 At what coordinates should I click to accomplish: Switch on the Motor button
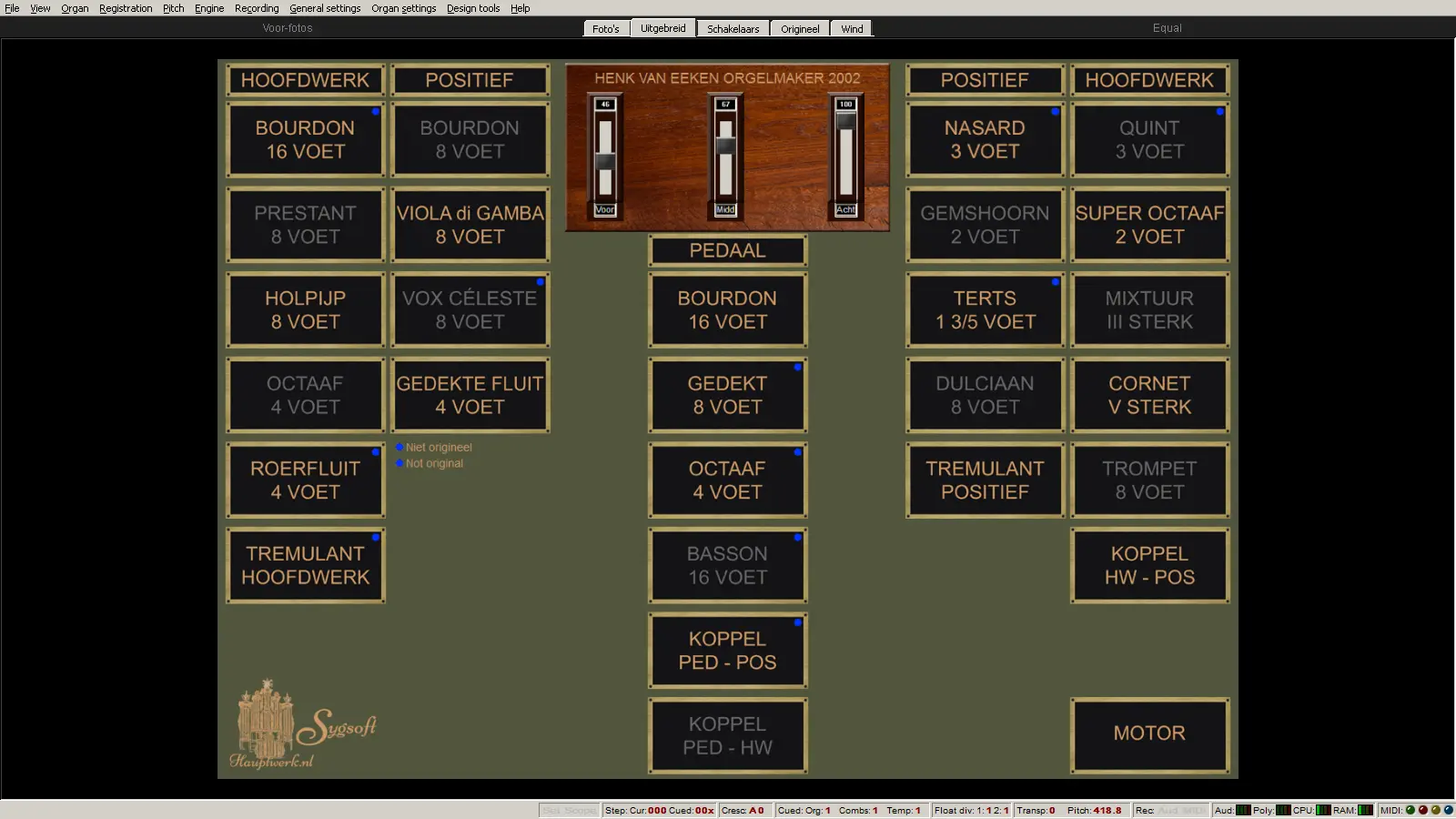point(1149,734)
